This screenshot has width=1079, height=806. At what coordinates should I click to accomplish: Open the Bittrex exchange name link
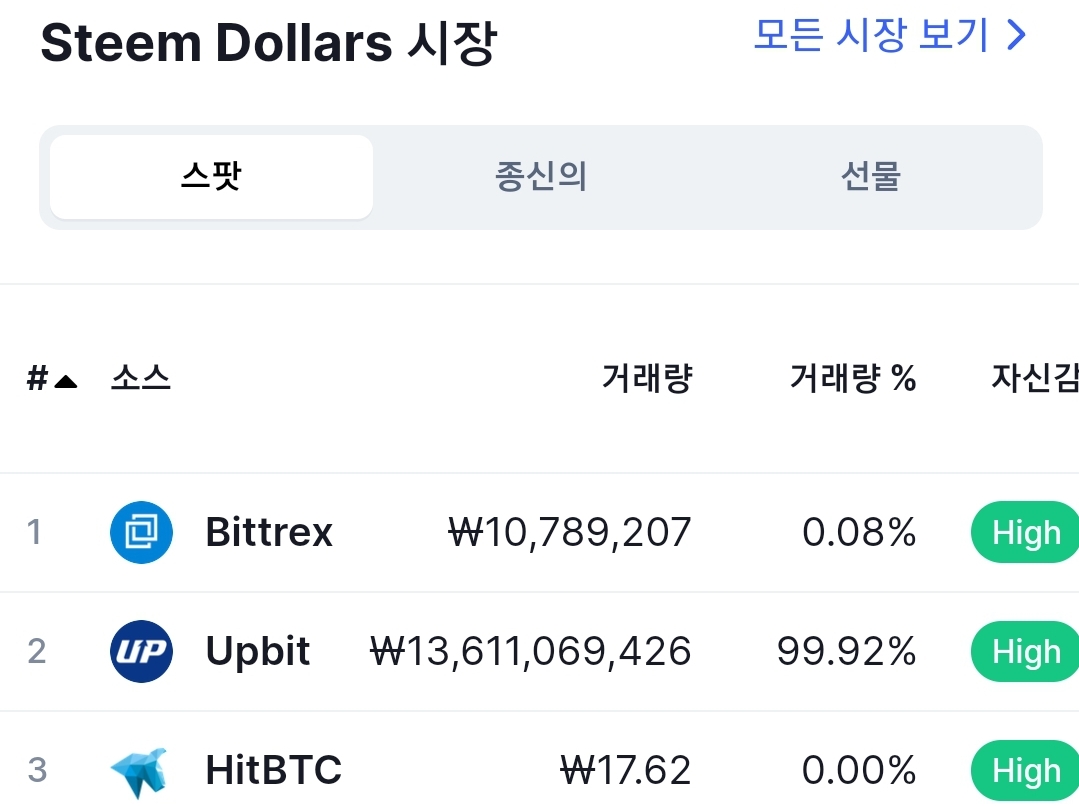click(x=269, y=532)
